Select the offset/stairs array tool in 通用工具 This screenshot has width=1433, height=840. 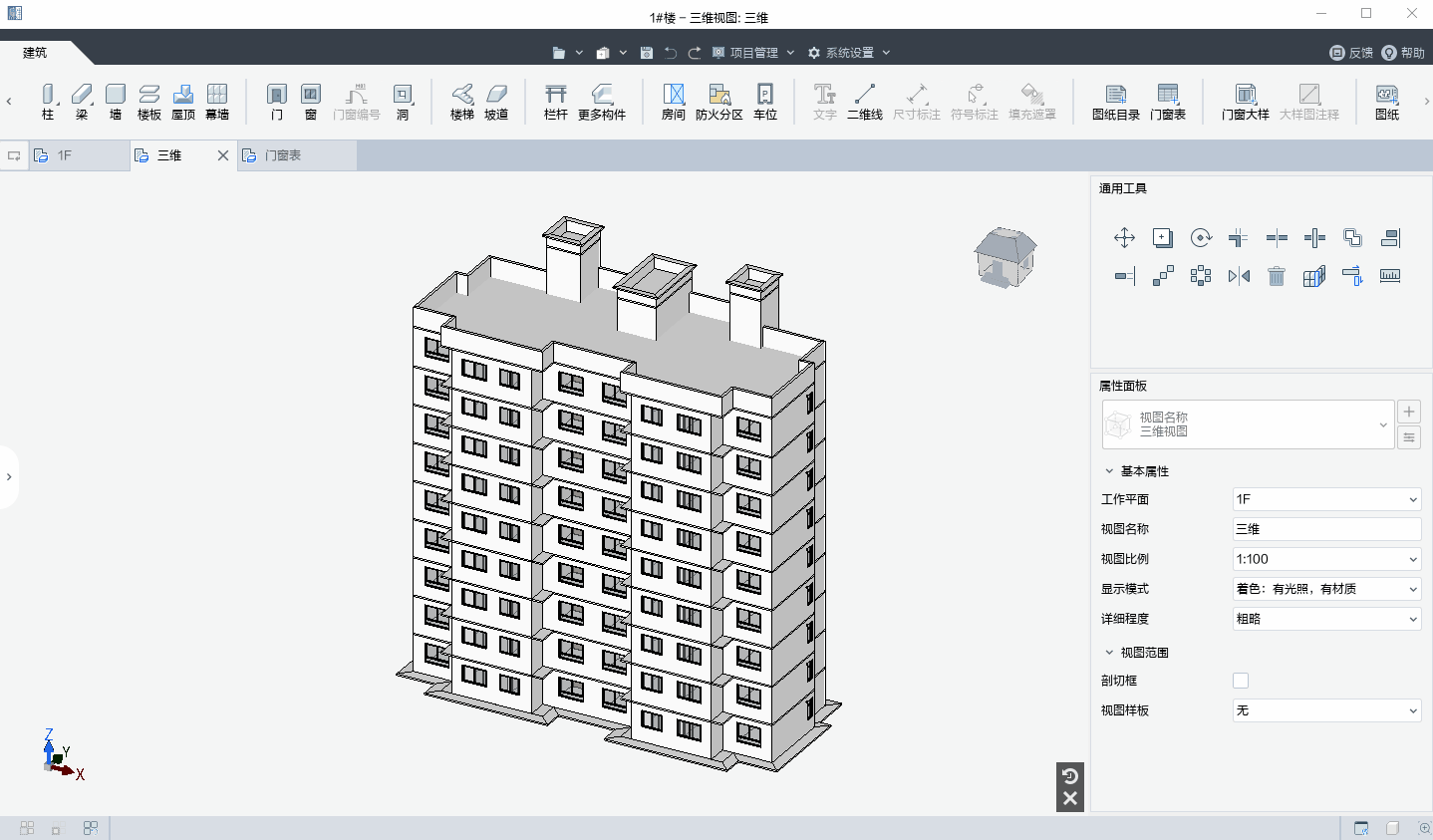point(1163,276)
